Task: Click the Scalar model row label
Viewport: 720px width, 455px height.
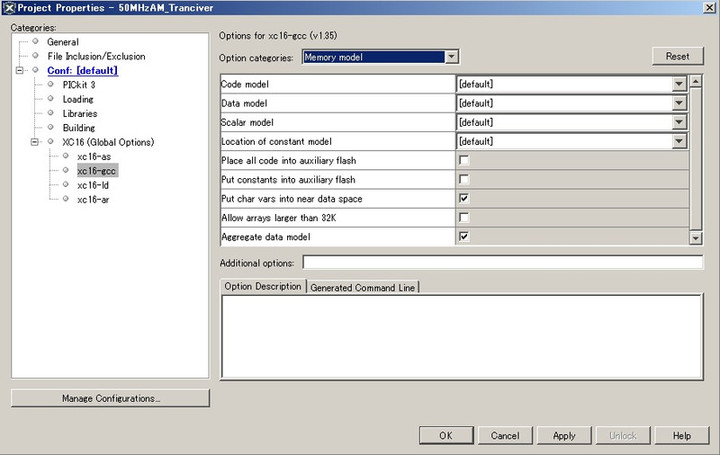Action: click(x=247, y=122)
